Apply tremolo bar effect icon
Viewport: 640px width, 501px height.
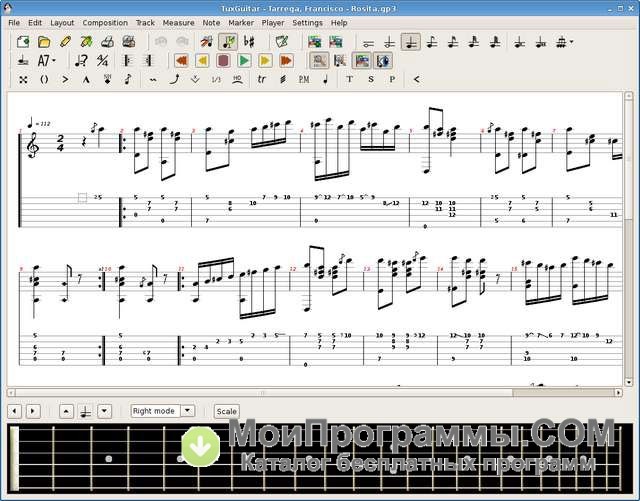coord(195,80)
